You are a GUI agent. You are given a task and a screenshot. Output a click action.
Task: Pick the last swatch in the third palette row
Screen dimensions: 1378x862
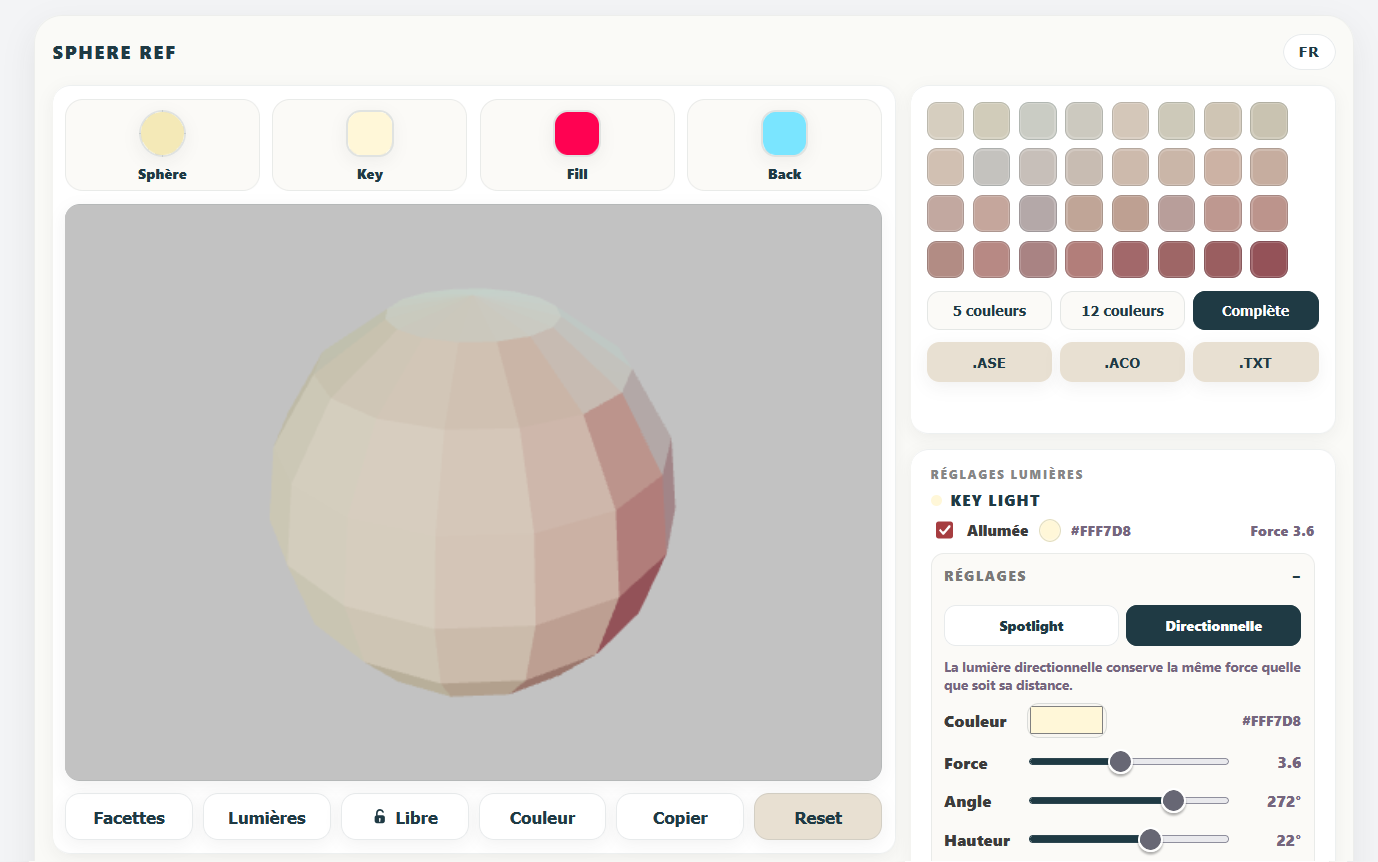(1269, 213)
